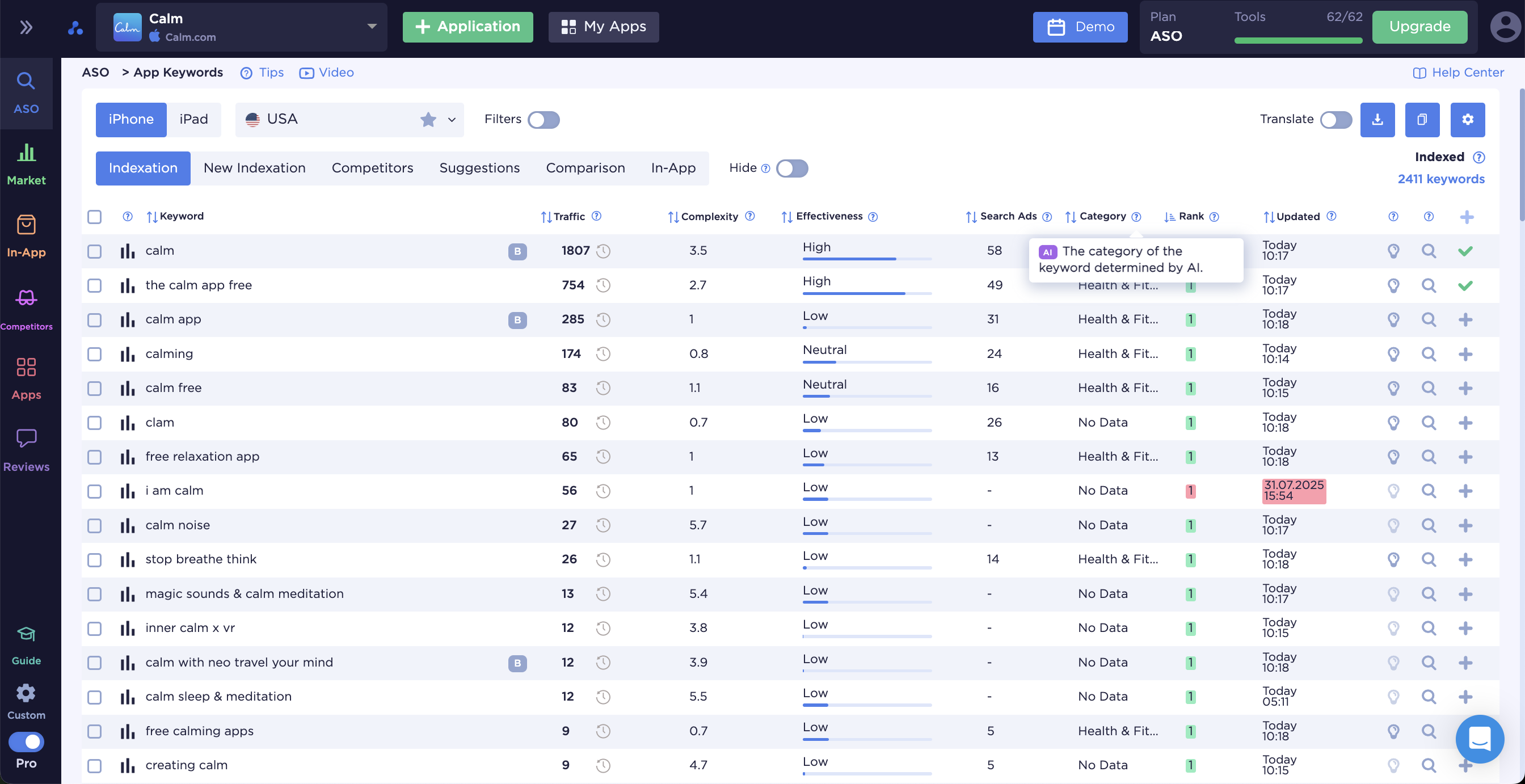Click Traffic column help icon

click(596, 216)
